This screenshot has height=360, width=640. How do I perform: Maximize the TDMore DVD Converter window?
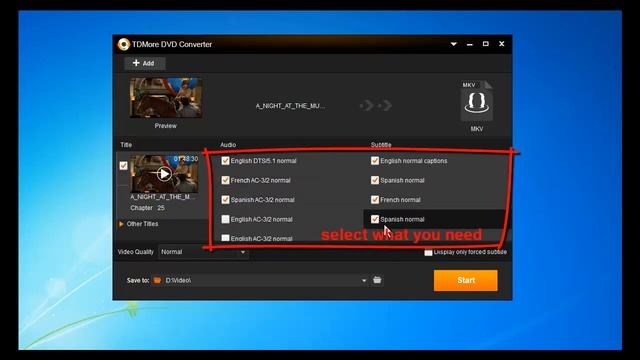(x=486, y=44)
